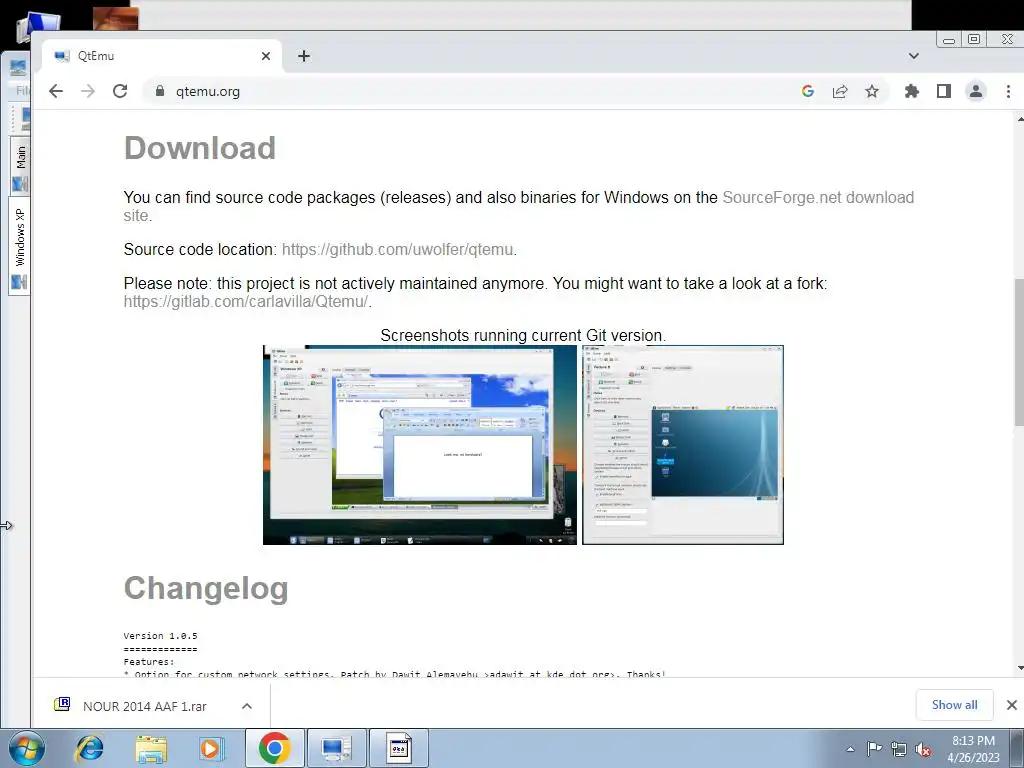The image size is (1024, 768).
Task: Share this page icon
Action: click(840, 91)
